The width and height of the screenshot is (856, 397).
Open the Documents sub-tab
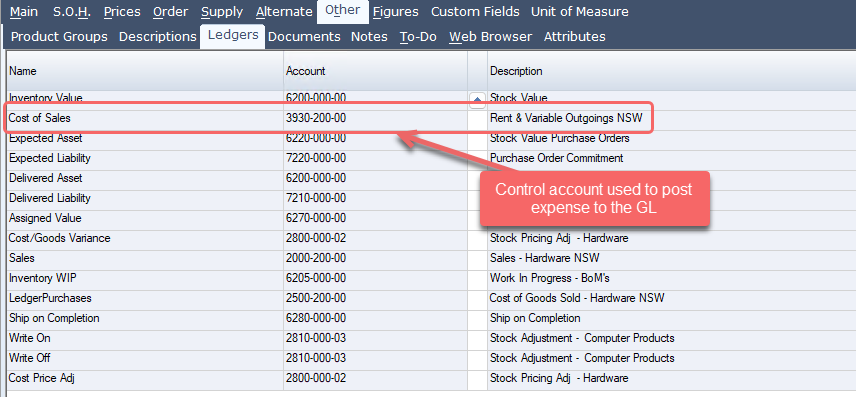point(305,37)
